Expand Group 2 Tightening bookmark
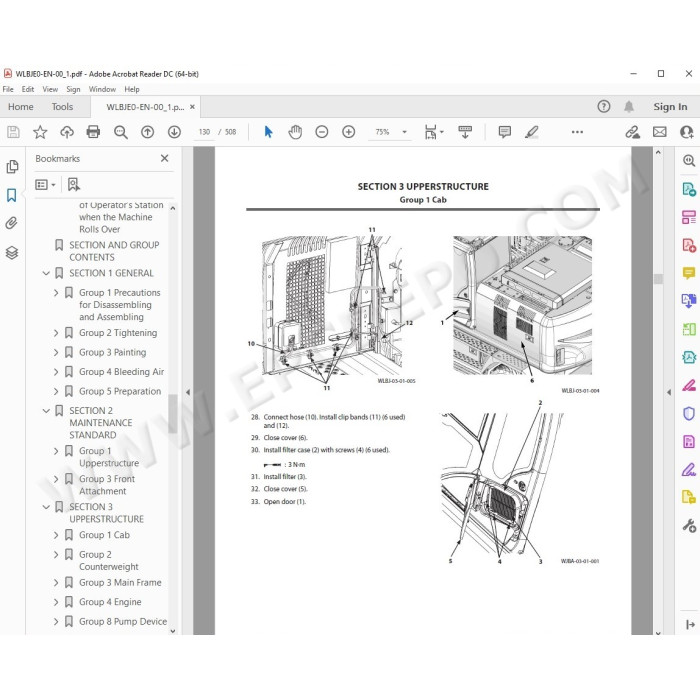Image resolution: width=700 pixels, height=700 pixels. (x=56, y=333)
